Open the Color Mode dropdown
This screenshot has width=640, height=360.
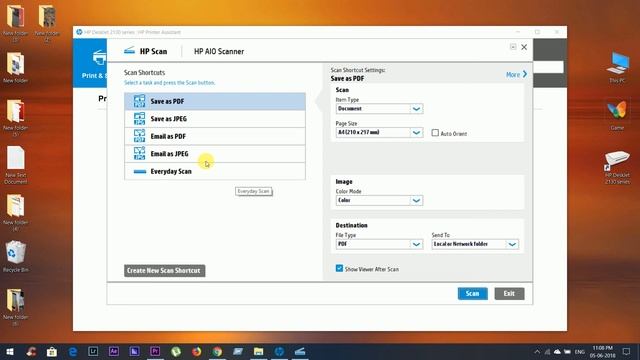379,200
